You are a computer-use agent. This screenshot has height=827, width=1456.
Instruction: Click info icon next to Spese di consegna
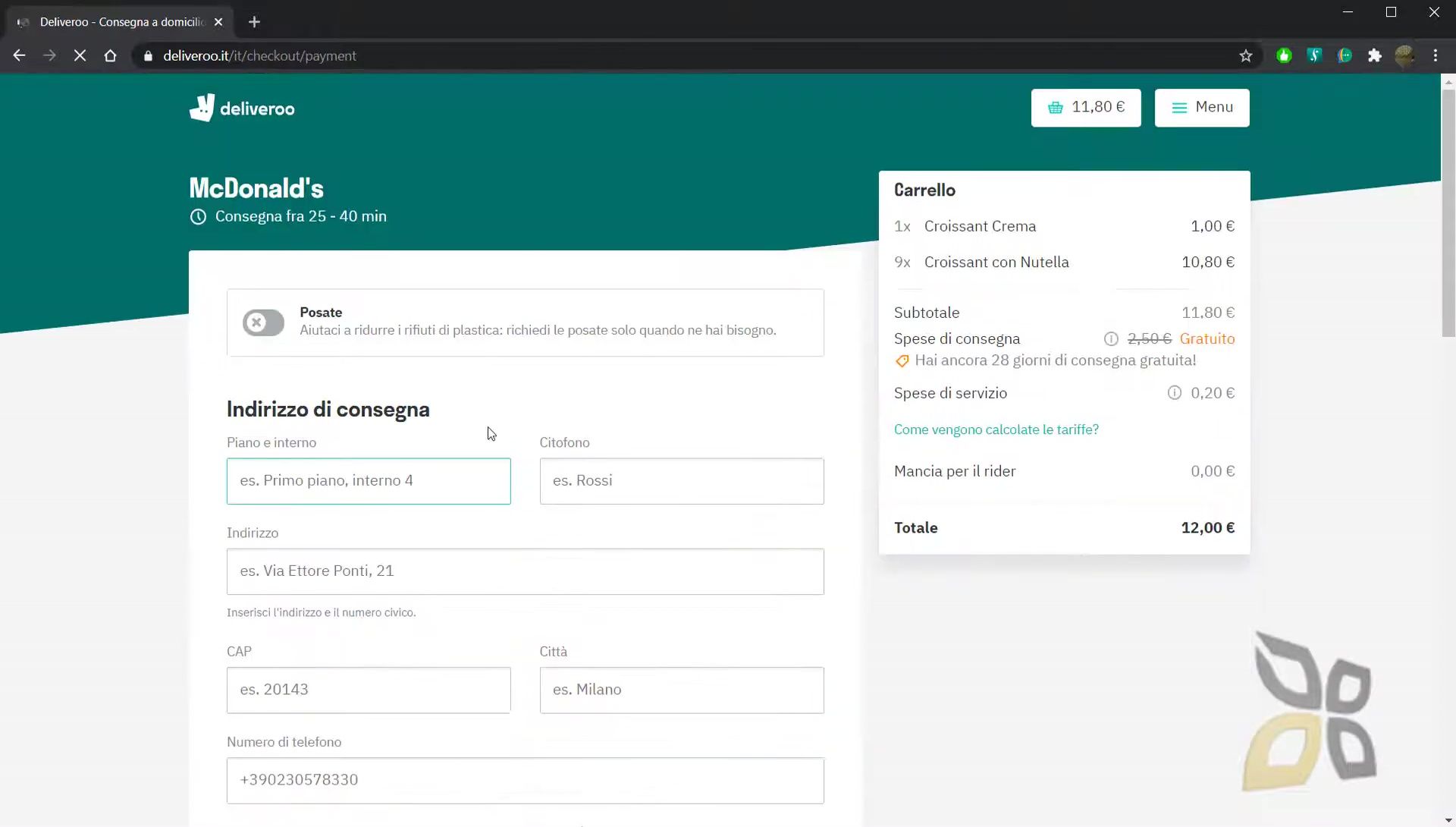[1110, 339]
